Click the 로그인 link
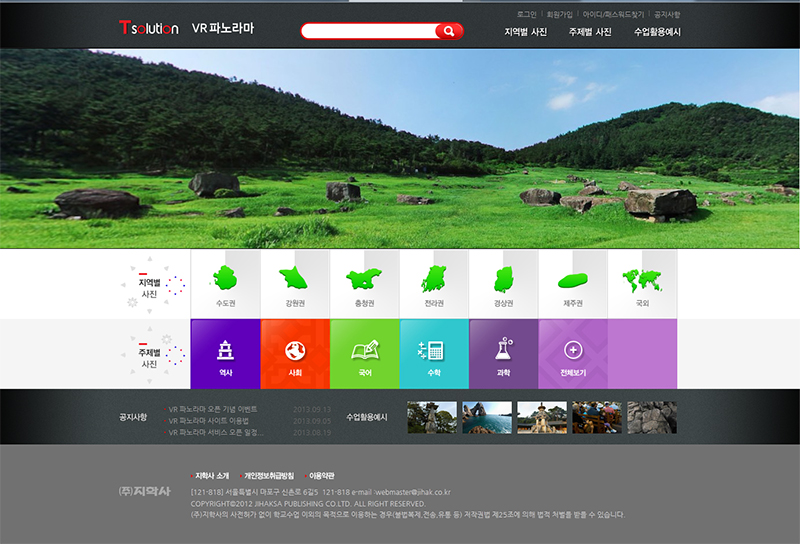The image size is (800, 544). click(526, 15)
